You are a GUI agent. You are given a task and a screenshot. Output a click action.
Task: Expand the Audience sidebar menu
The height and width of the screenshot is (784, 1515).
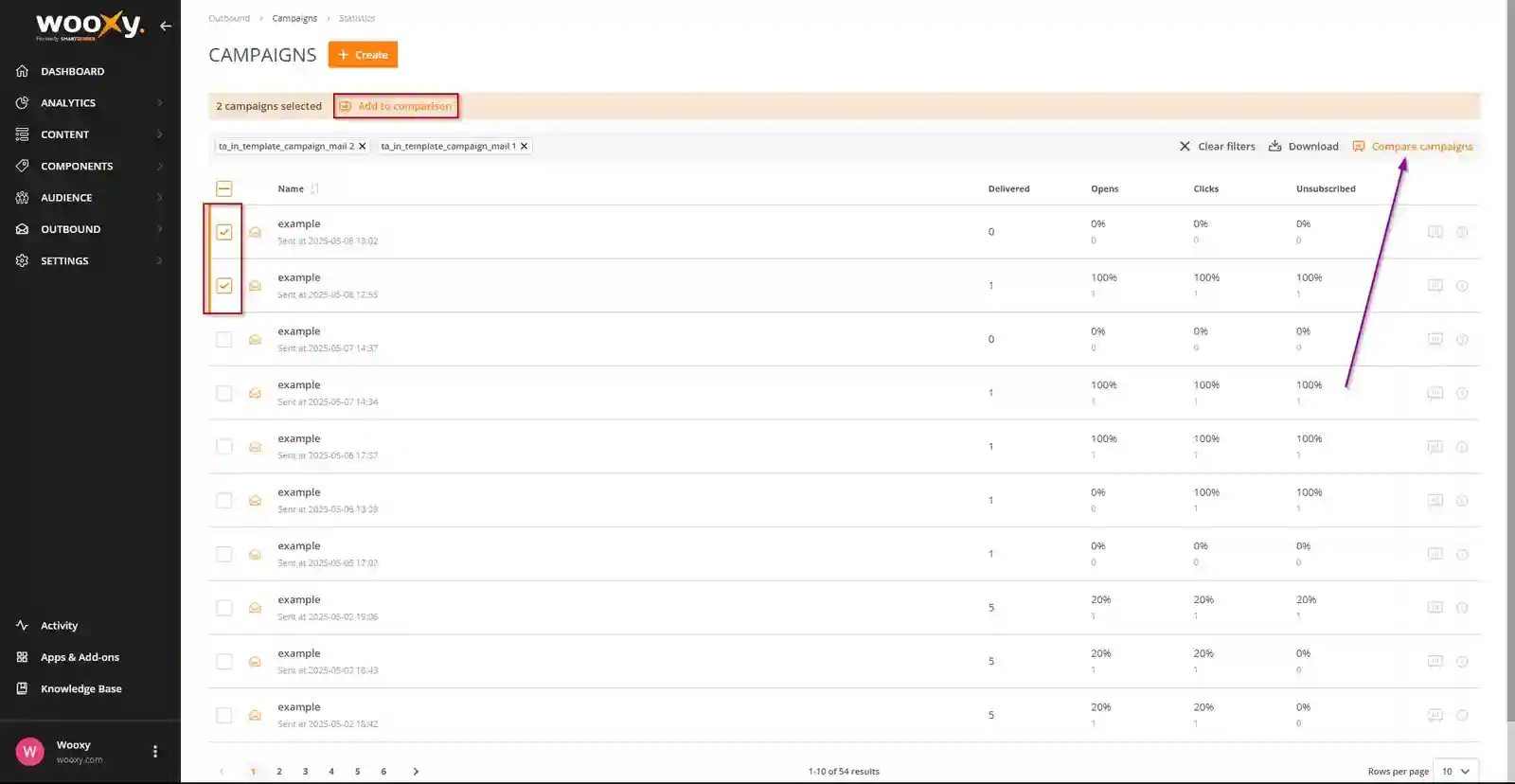pos(90,198)
